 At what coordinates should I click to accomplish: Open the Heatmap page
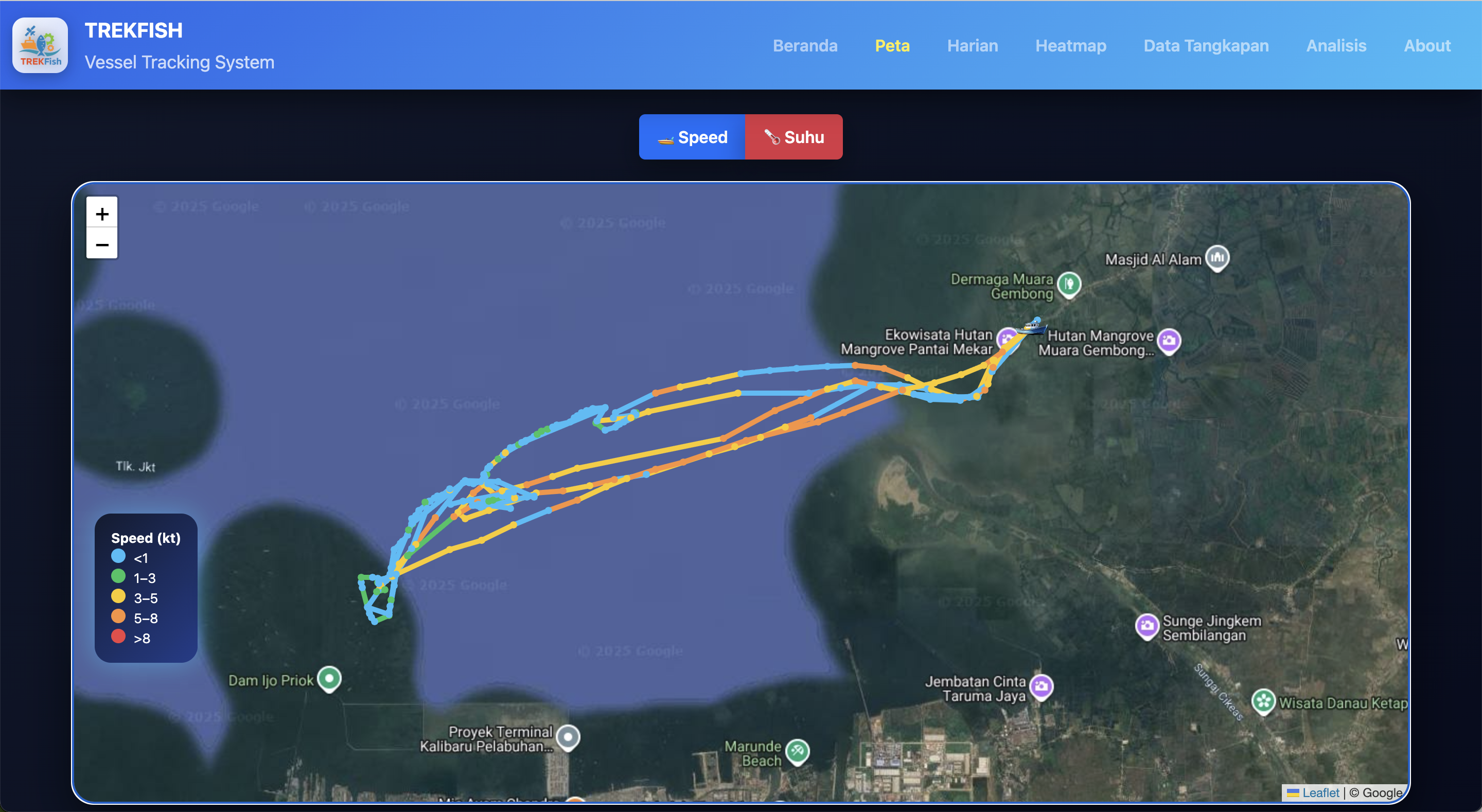[x=1071, y=45]
